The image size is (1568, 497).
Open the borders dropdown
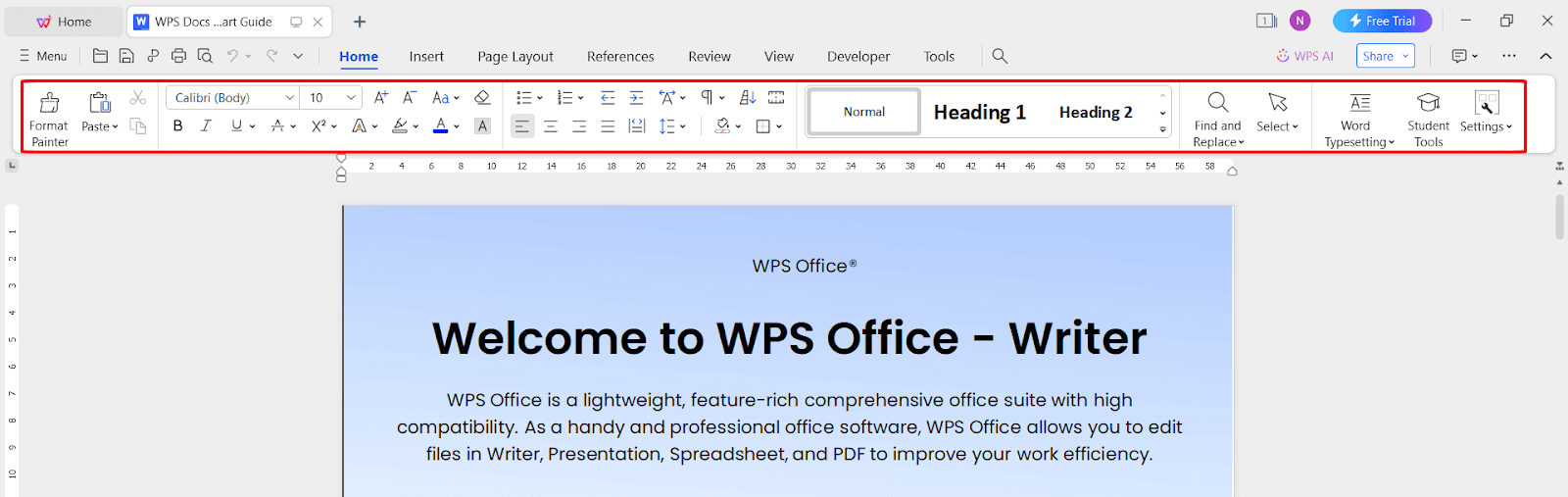click(x=779, y=125)
